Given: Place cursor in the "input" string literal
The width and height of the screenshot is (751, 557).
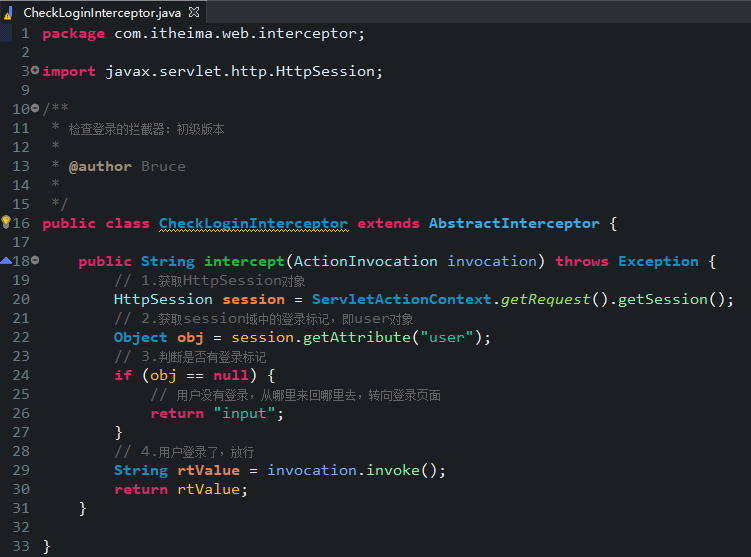Looking at the screenshot, I should pyautogui.click(x=244, y=413).
